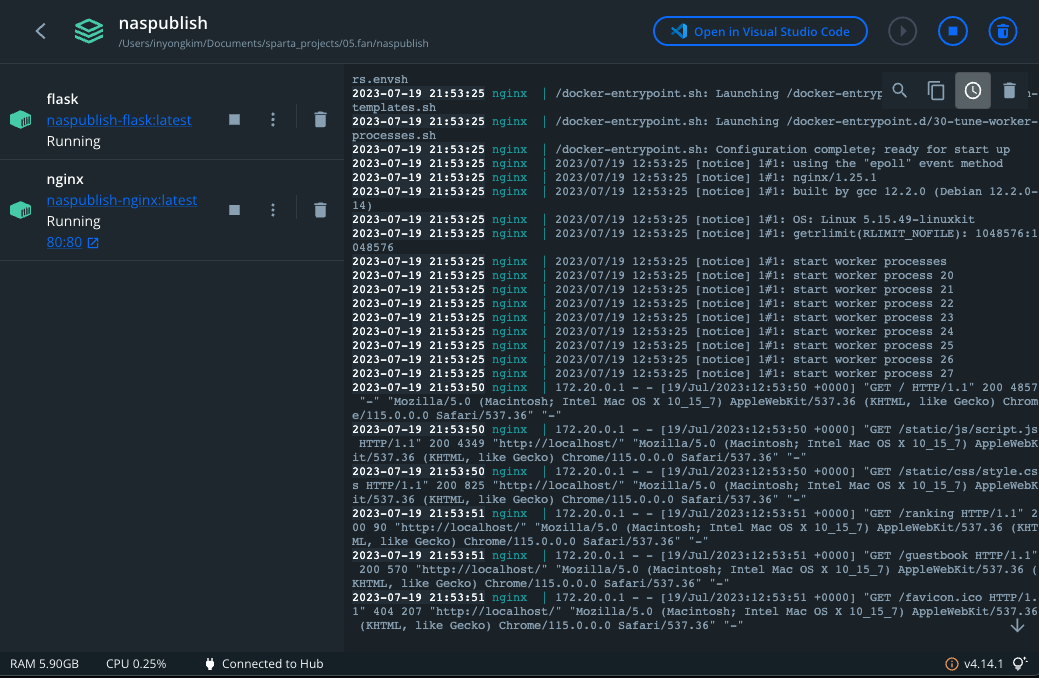Click log entry 'GET /favicon.ico'
Image resolution: width=1039 pixels, height=678 pixels.
695,612
